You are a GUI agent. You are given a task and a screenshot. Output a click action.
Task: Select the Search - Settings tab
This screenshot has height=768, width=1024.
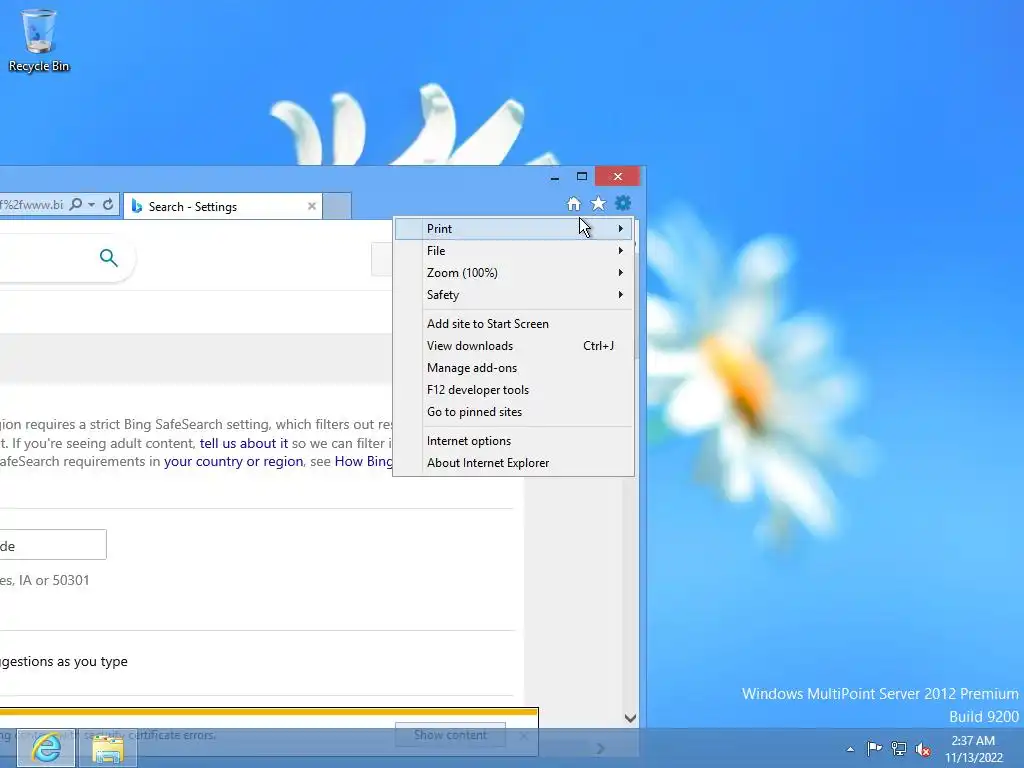click(223, 206)
